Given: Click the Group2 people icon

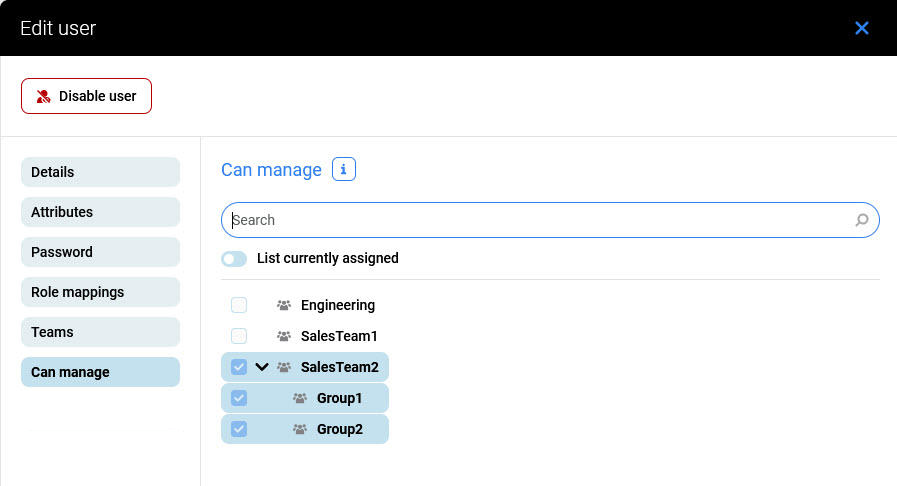Looking at the screenshot, I should point(300,429).
